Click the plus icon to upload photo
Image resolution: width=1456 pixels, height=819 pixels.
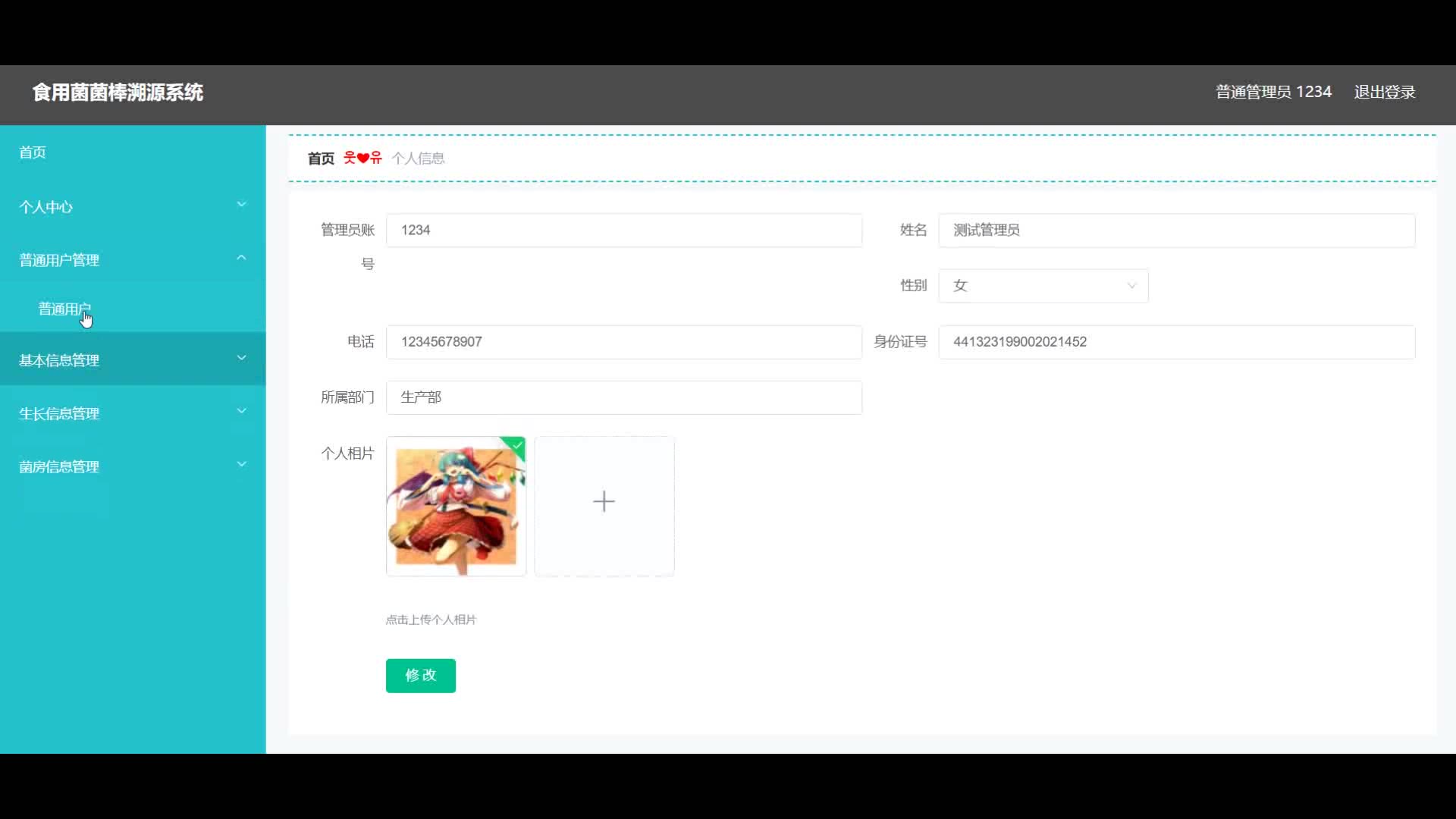pos(604,502)
